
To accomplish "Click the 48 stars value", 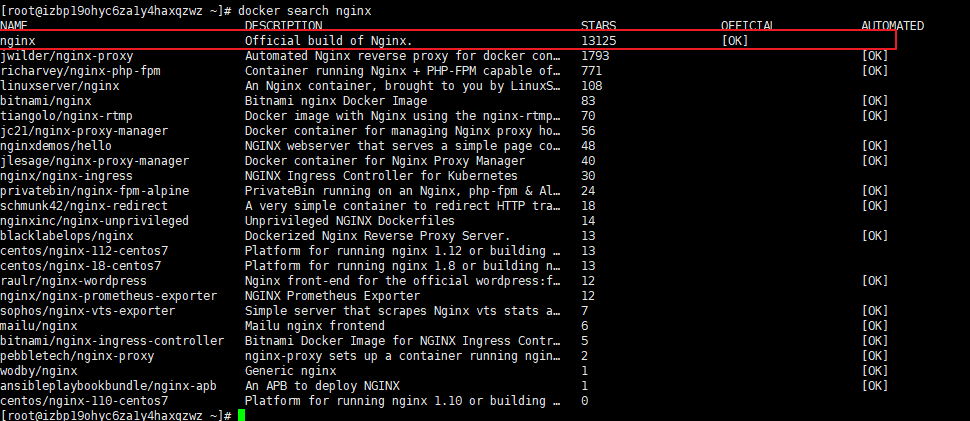I will click(588, 146).
